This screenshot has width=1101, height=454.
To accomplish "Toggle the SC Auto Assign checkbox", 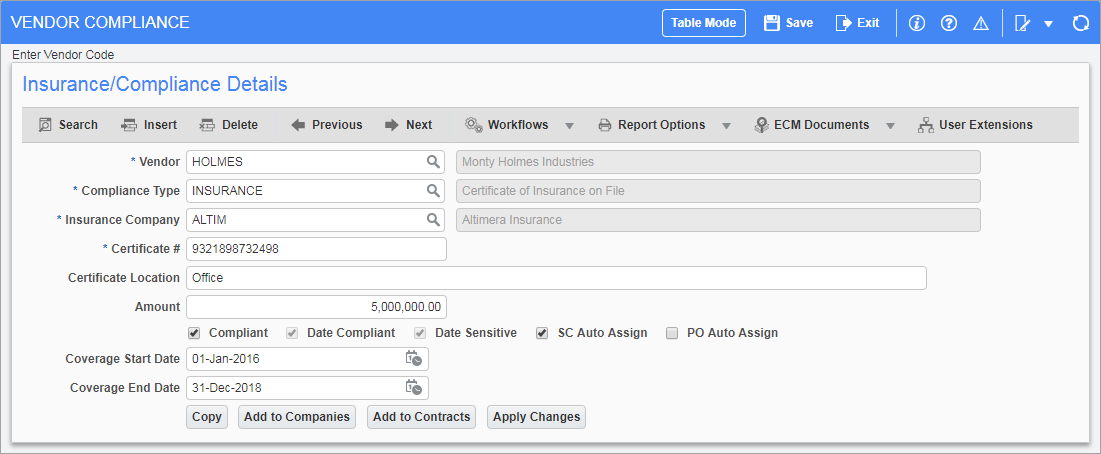I will pos(542,333).
